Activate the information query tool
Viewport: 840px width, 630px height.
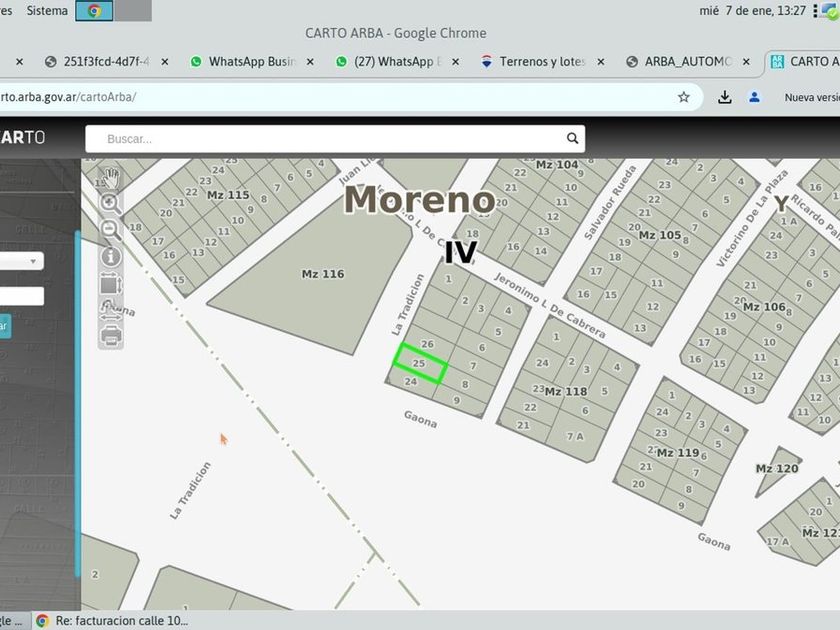pyautogui.click(x=111, y=257)
